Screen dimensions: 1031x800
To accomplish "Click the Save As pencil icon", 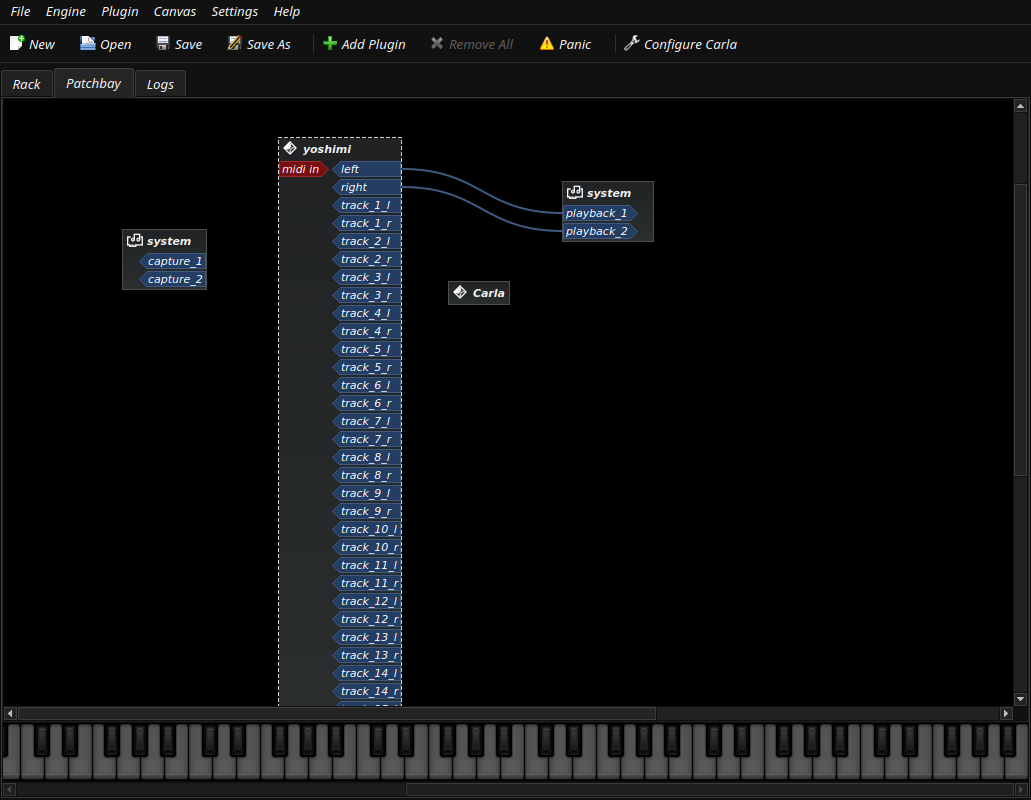I will pyautogui.click(x=234, y=43).
